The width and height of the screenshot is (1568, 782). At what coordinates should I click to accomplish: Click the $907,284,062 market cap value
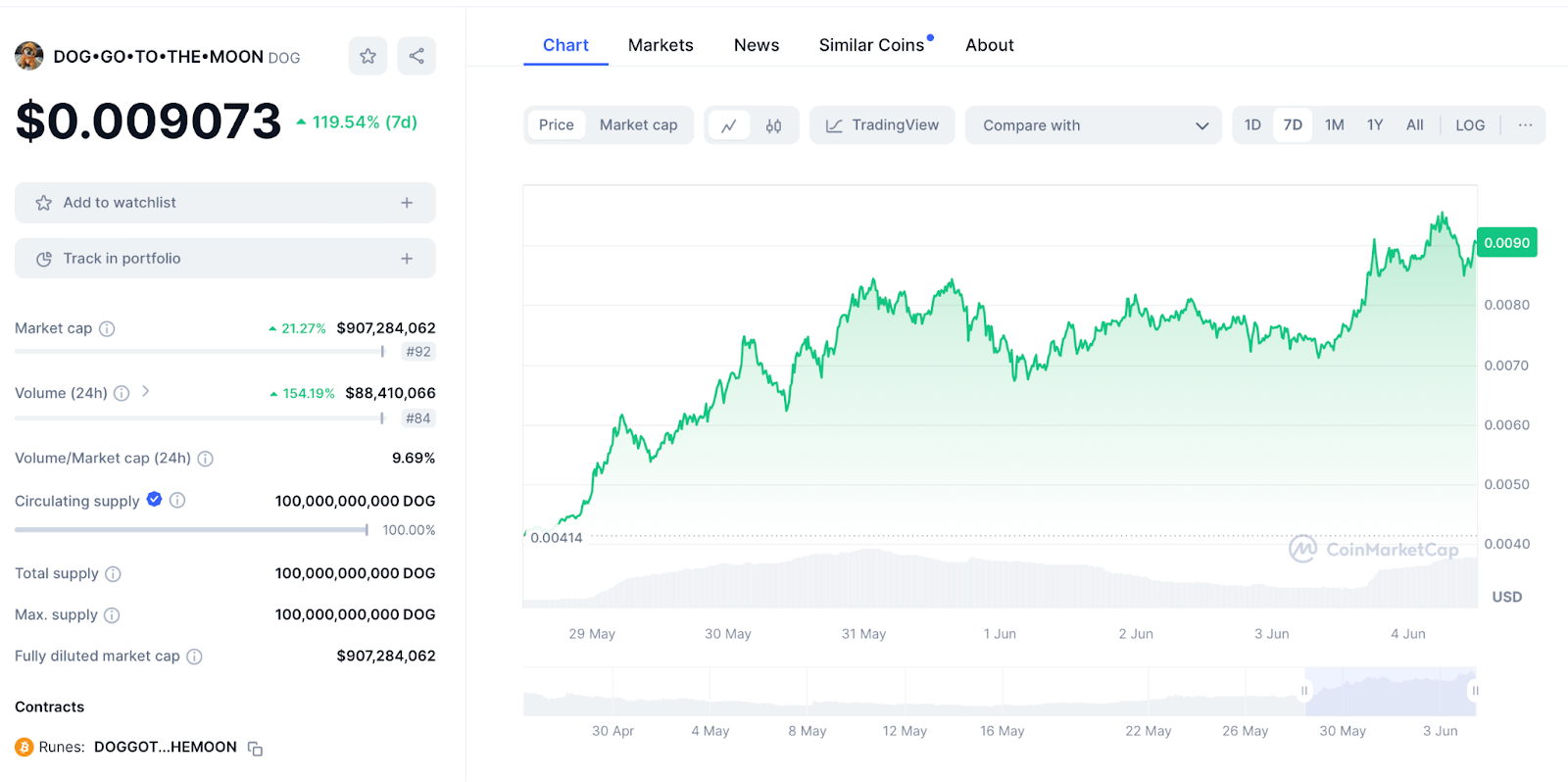click(386, 328)
